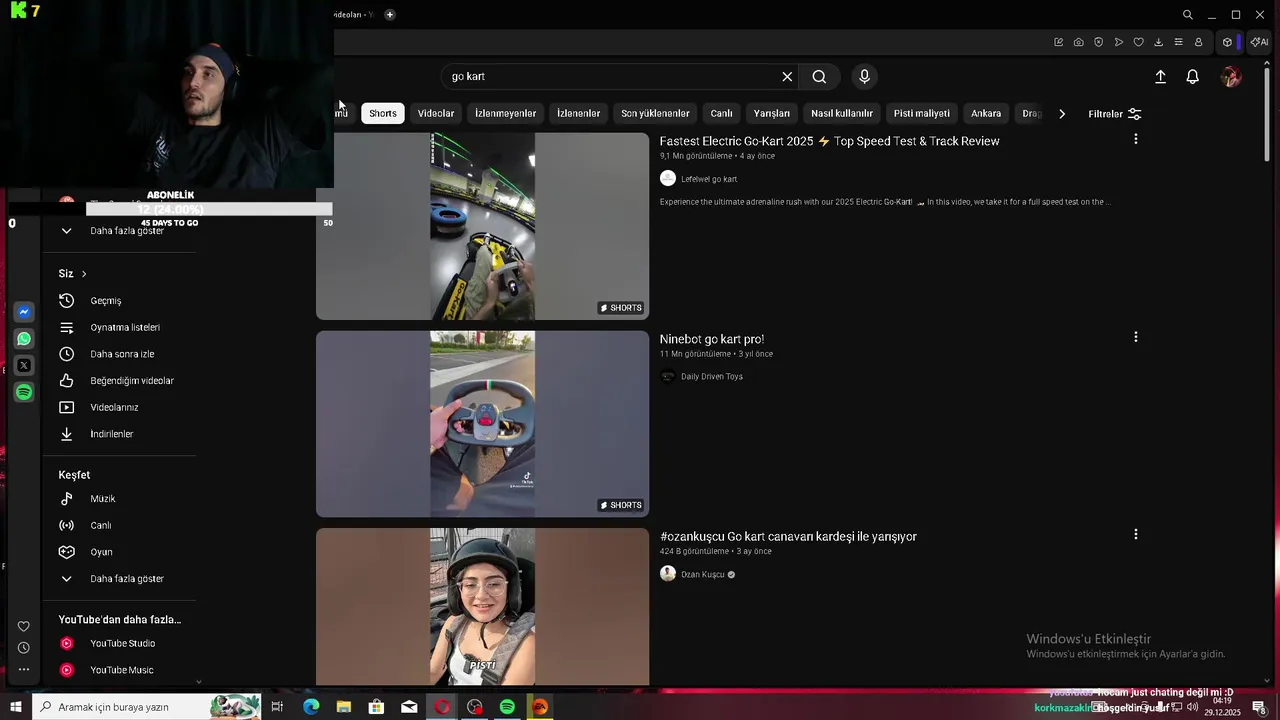Open Fastest Electric Go-Kart 2025 title link
Viewport: 1280px width, 720px height.
[x=829, y=141]
